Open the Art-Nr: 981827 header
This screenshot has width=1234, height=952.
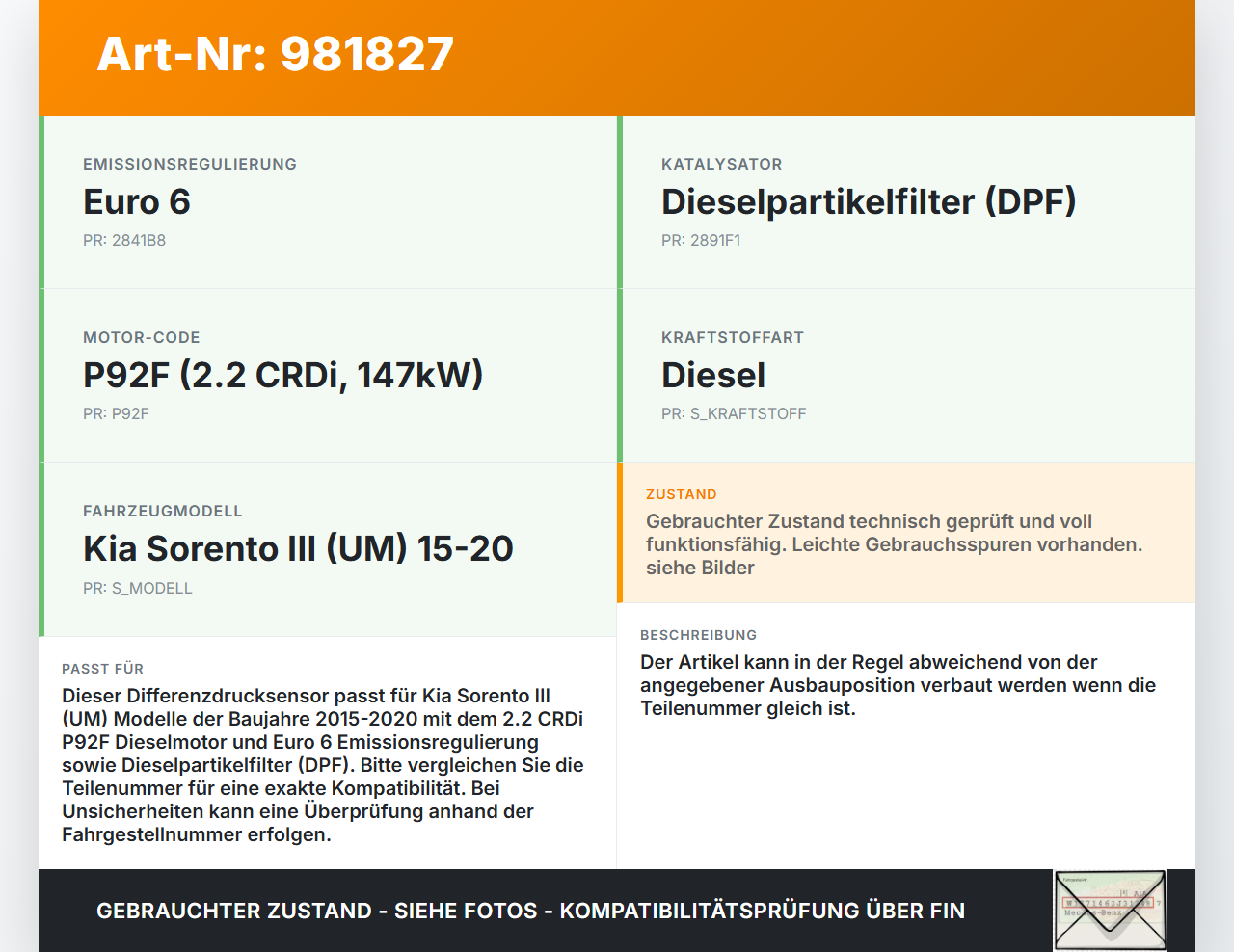[275, 55]
